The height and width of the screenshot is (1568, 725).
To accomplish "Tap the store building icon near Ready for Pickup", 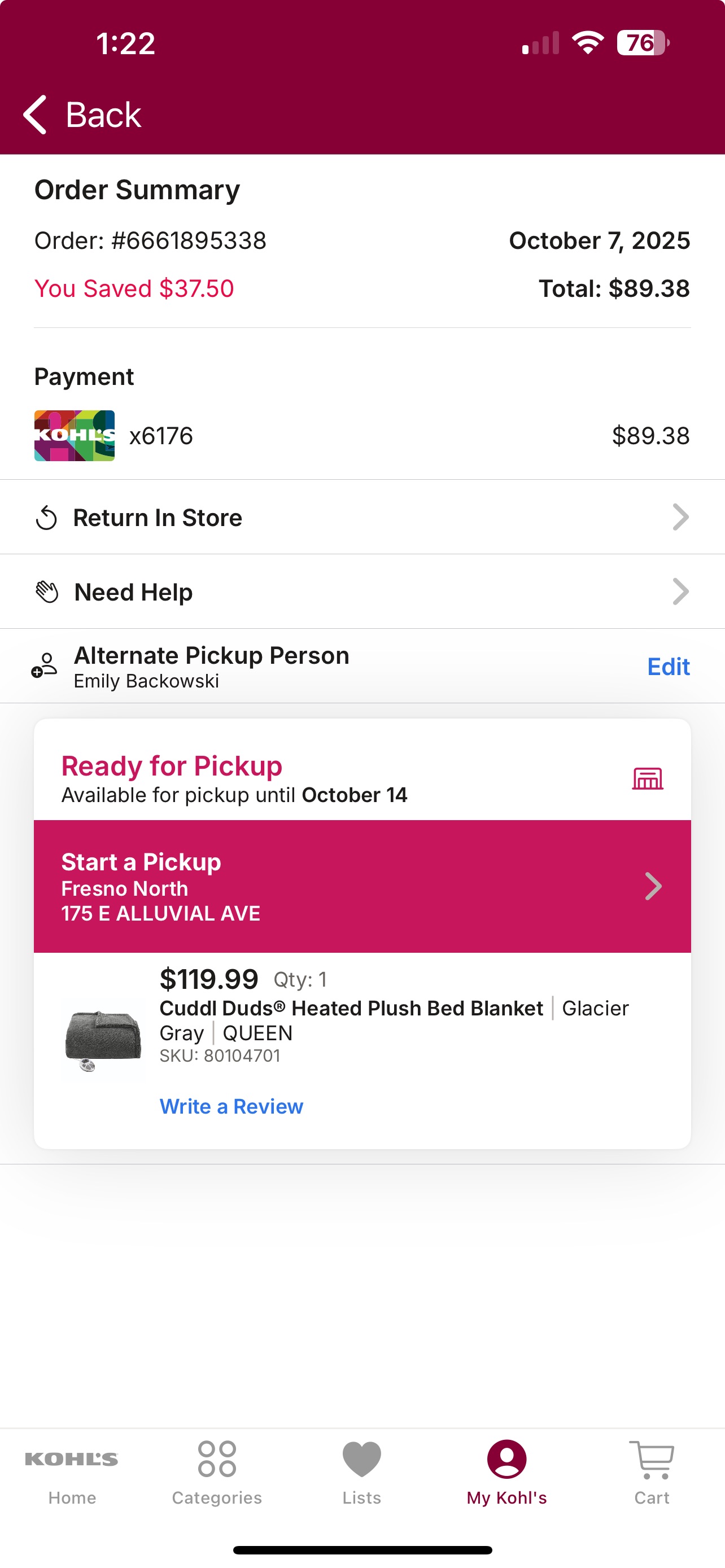I will [647, 778].
